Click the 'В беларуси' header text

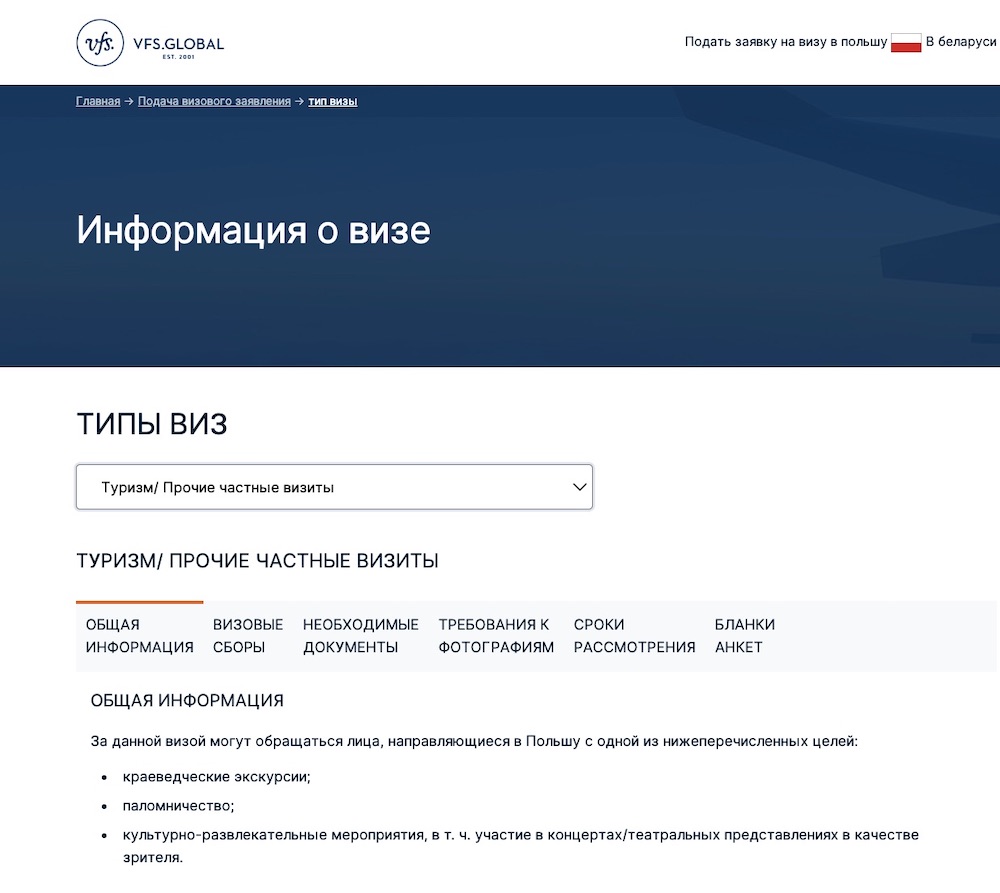(x=963, y=42)
